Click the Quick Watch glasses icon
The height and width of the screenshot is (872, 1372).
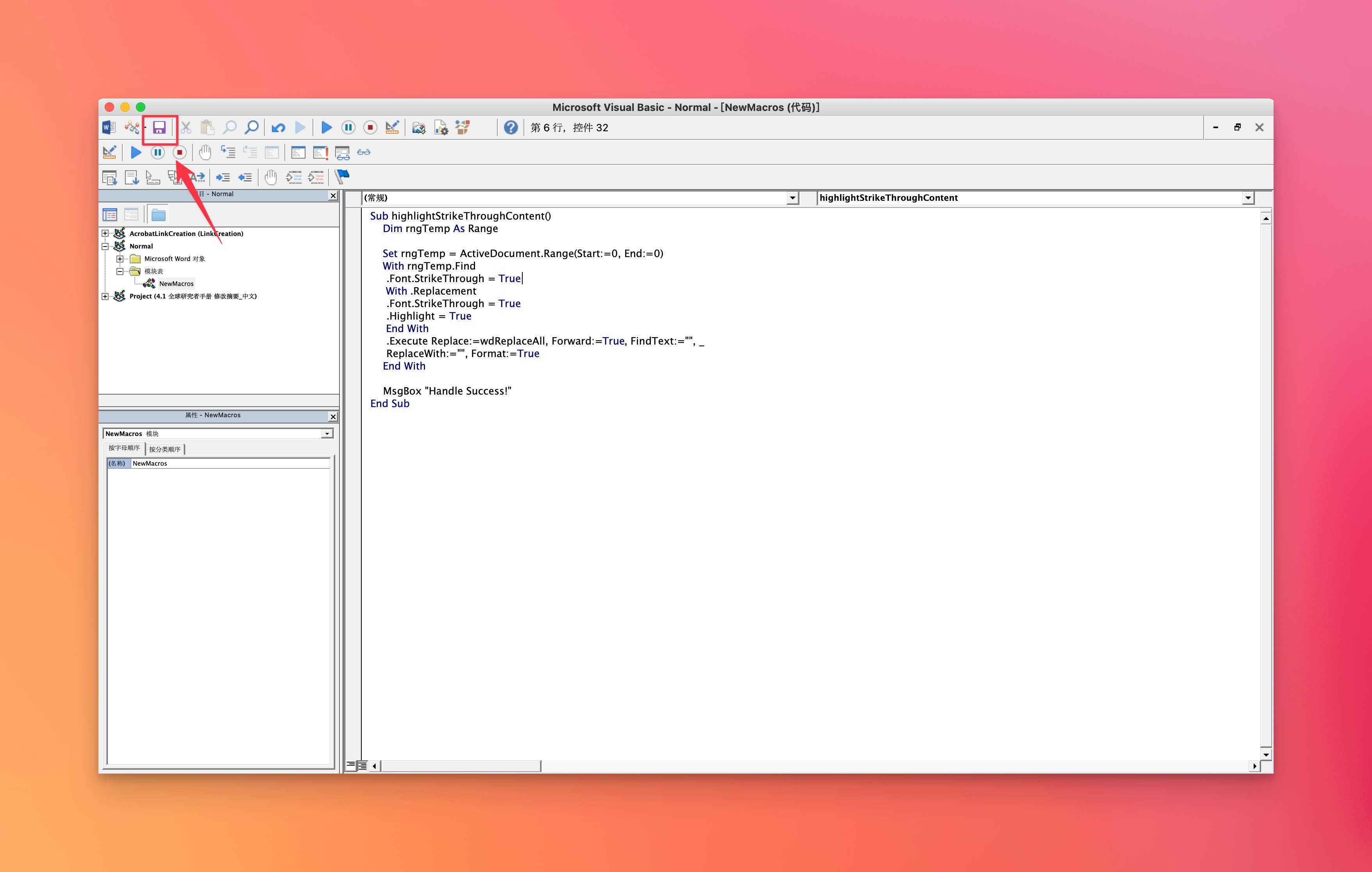[364, 152]
